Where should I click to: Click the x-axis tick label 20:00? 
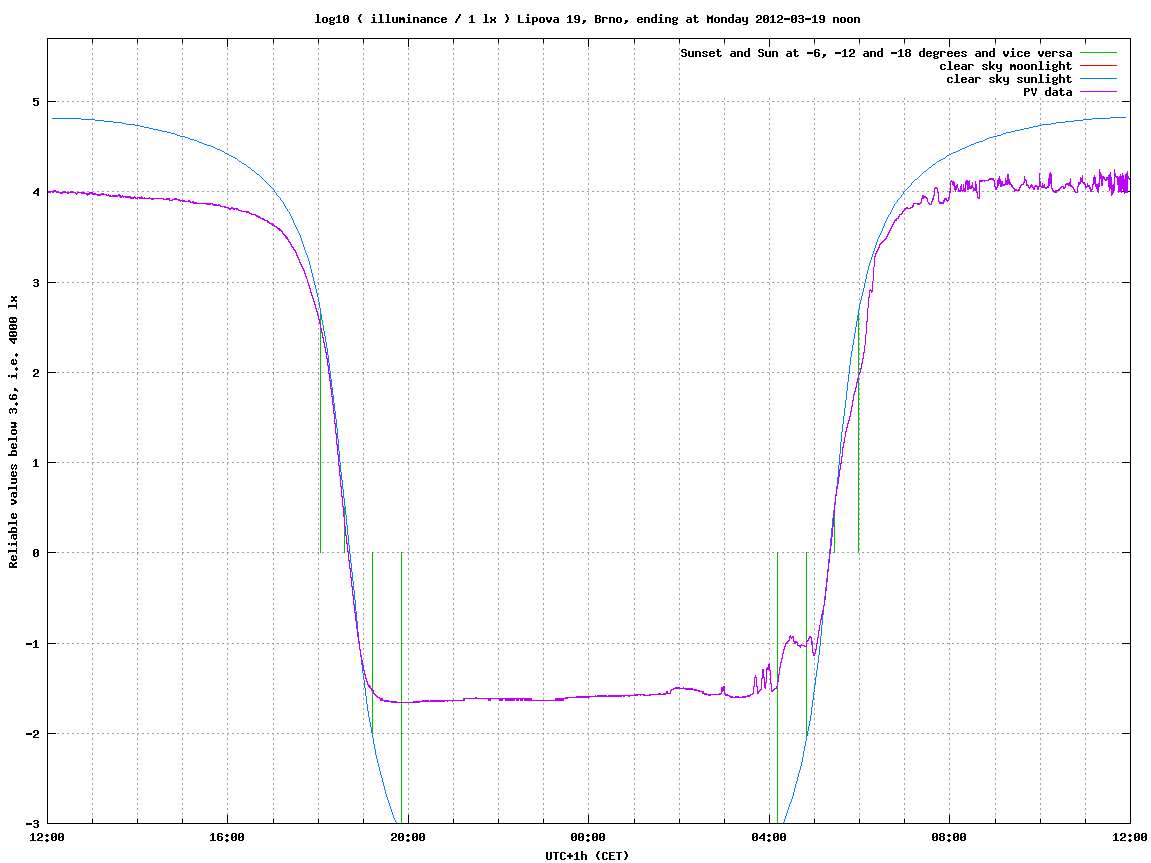408,837
